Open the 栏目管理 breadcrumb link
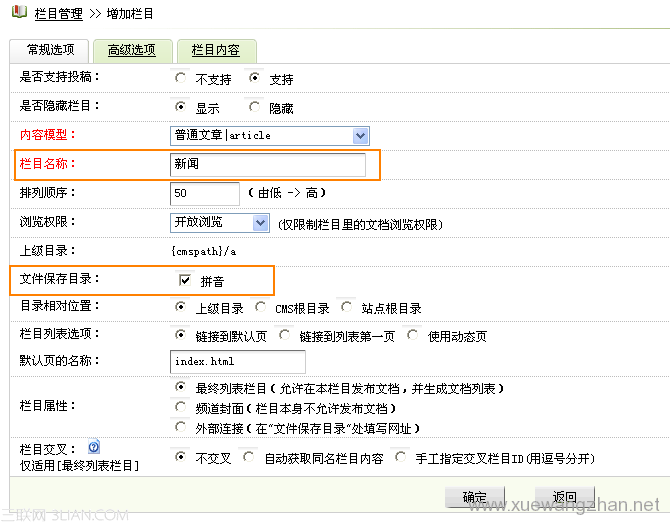 pos(59,14)
